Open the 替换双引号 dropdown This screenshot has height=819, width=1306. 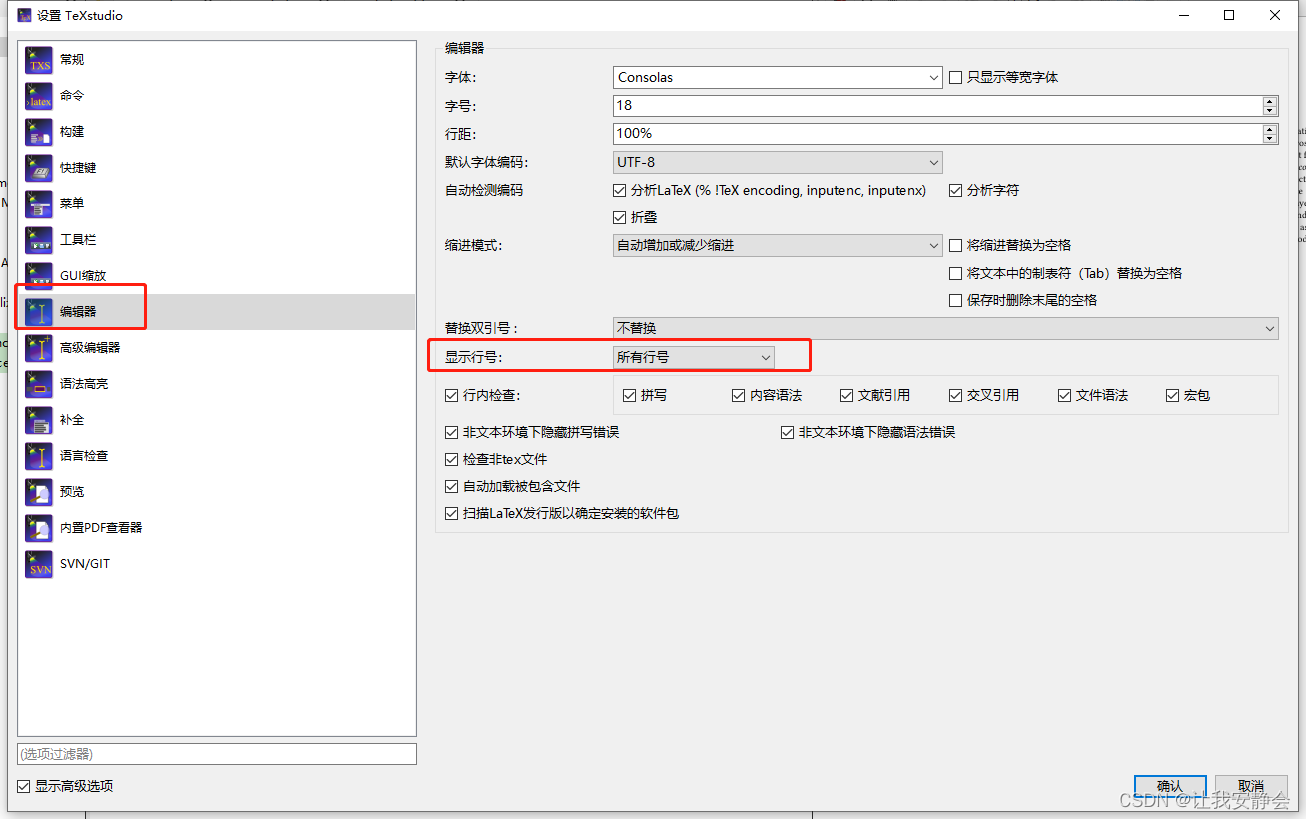(x=945, y=328)
